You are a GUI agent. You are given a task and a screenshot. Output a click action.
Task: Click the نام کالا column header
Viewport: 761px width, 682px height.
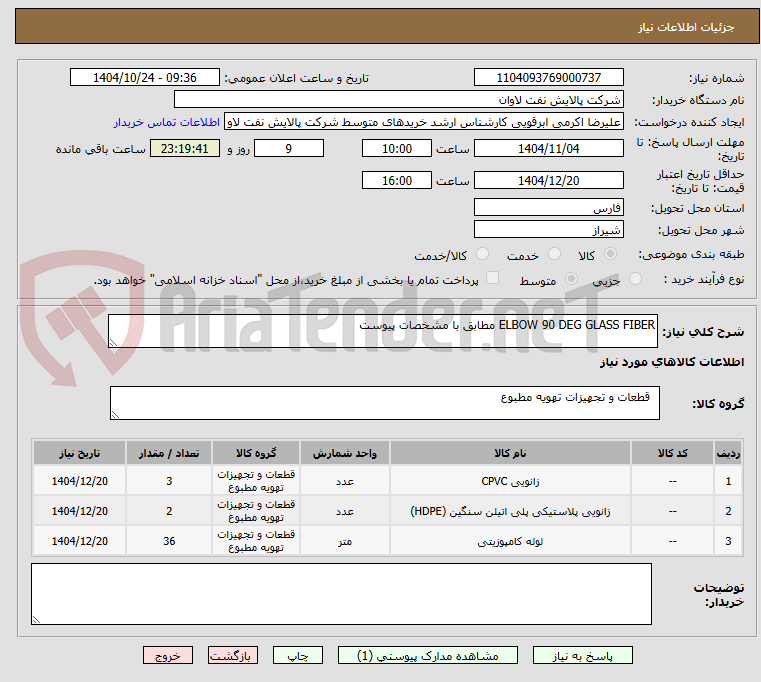point(510,453)
